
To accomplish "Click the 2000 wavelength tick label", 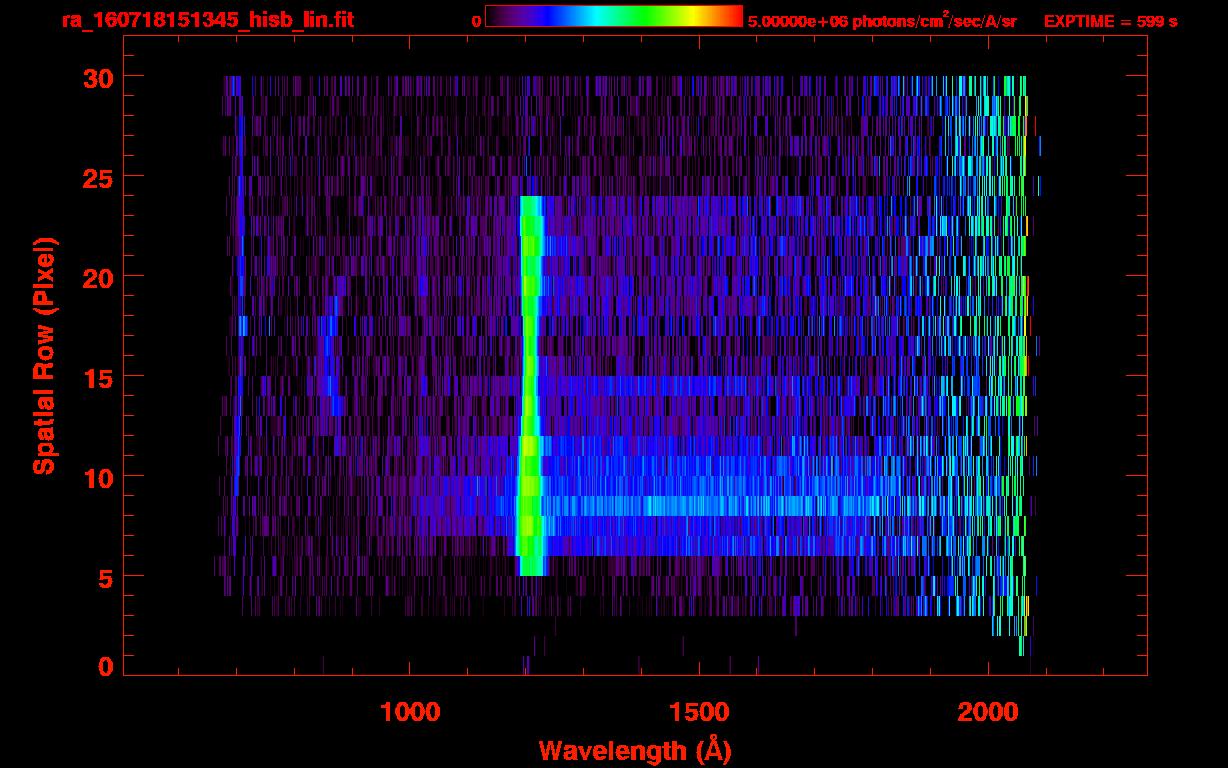I will pos(989,712).
